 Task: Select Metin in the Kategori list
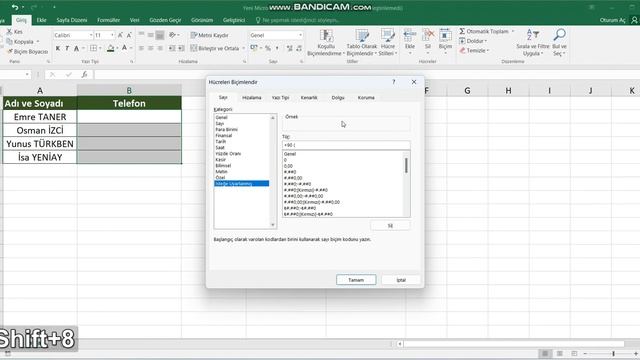(x=222, y=171)
